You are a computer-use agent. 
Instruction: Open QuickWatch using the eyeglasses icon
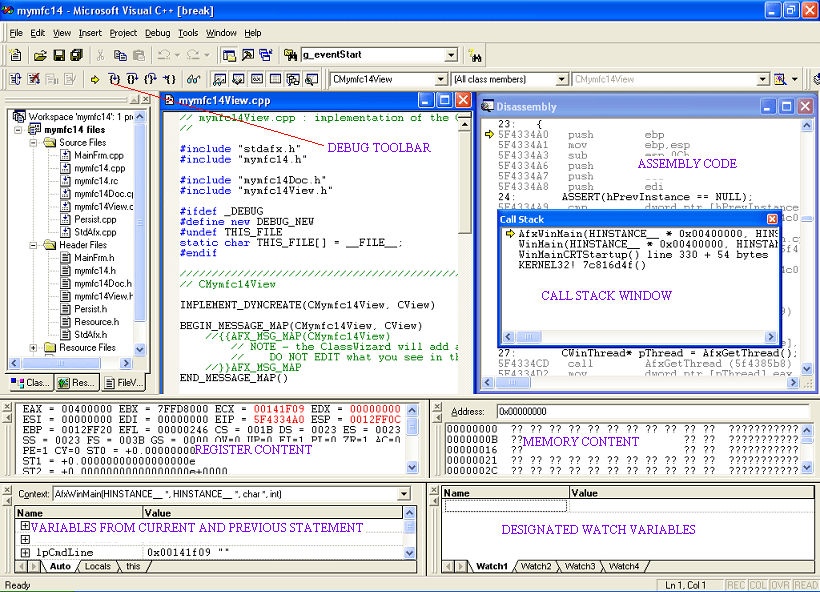pyautogui.click(x=193, y=81)
